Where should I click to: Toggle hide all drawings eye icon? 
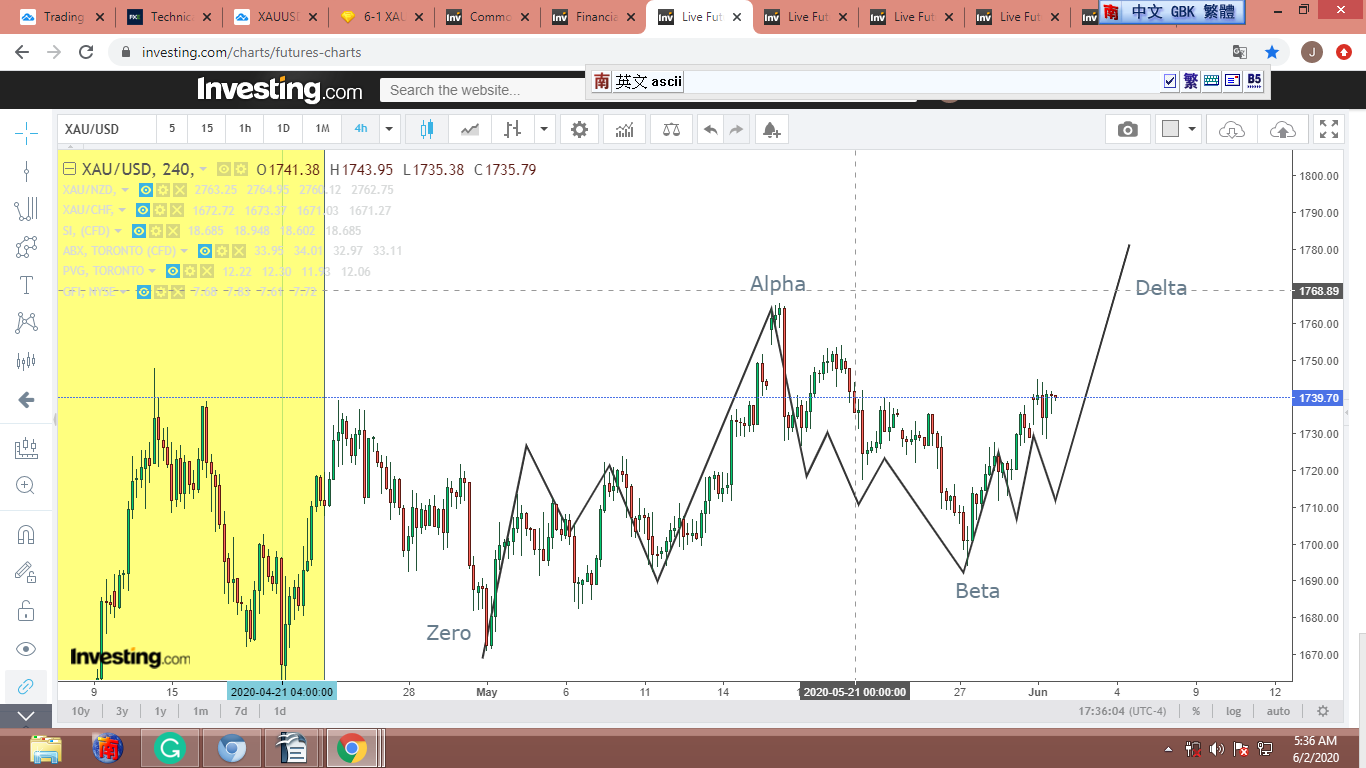[26, 649]
